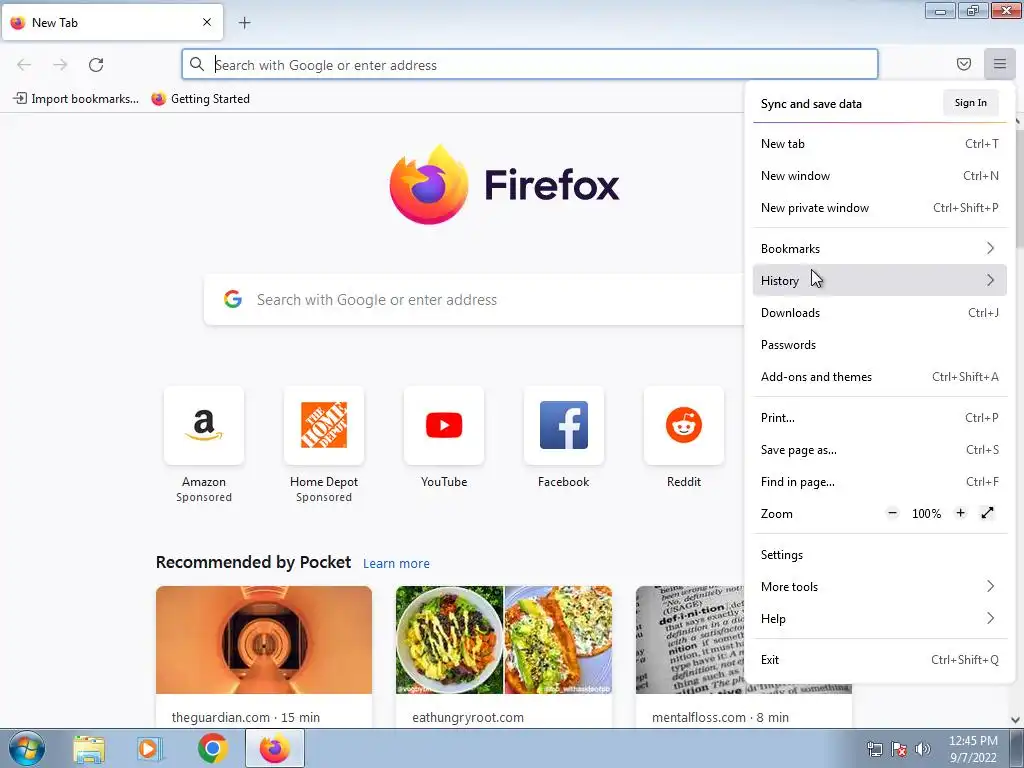Open Windows Media Player from taskbar

click(x=150, y=749)
